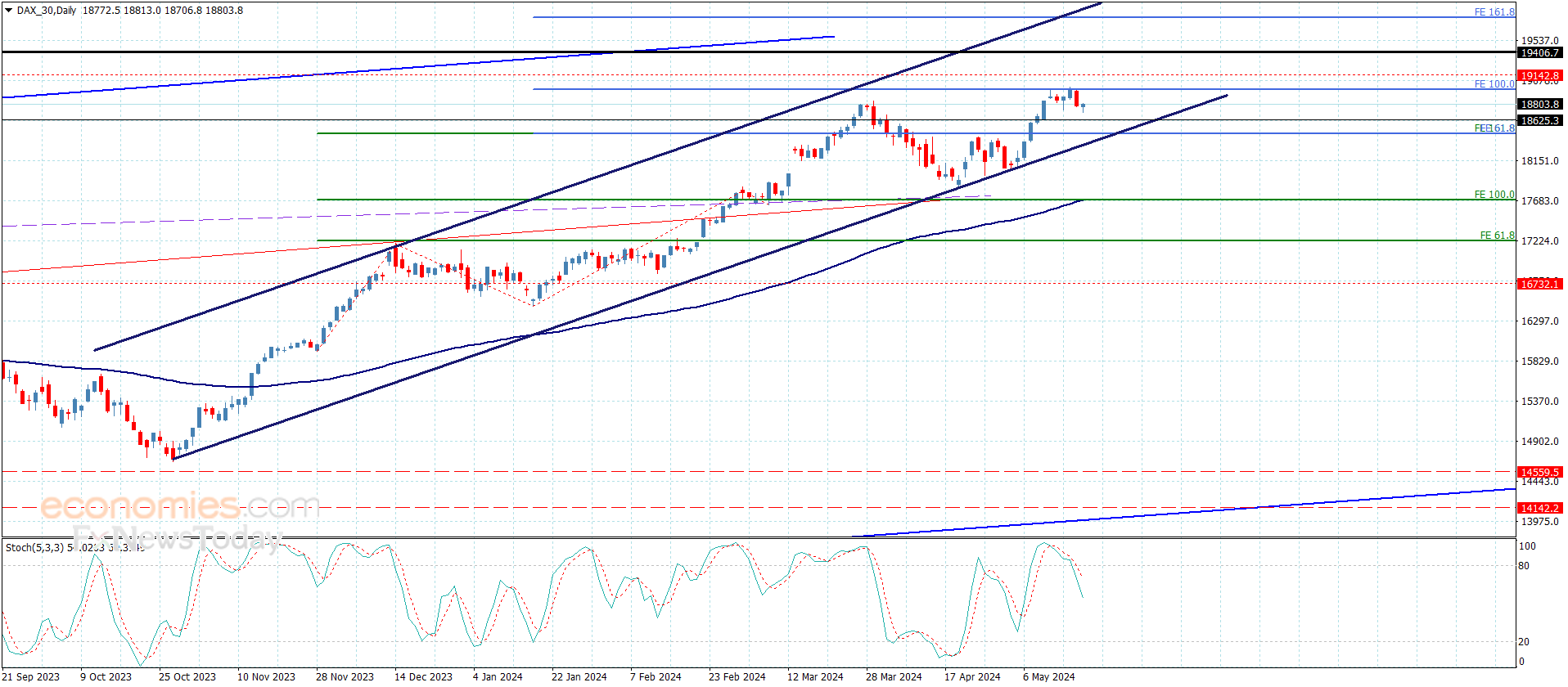
Task: Open the chart menu triangle beside DAX_30
Action: tap(9, 11)
